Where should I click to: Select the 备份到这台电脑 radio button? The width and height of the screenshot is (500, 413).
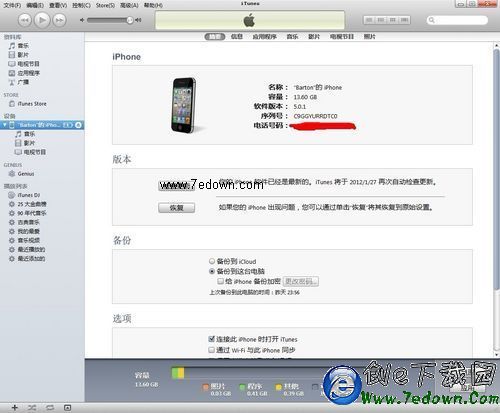tap(212, 271)
